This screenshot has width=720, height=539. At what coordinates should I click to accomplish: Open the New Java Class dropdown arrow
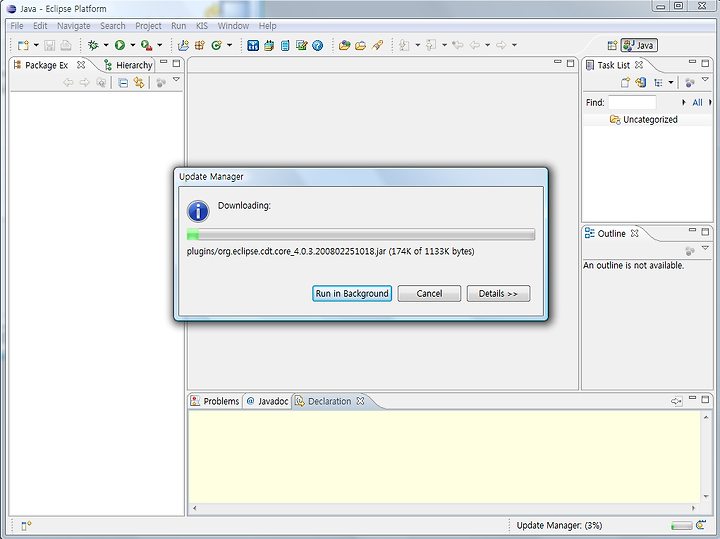[230, 45]
